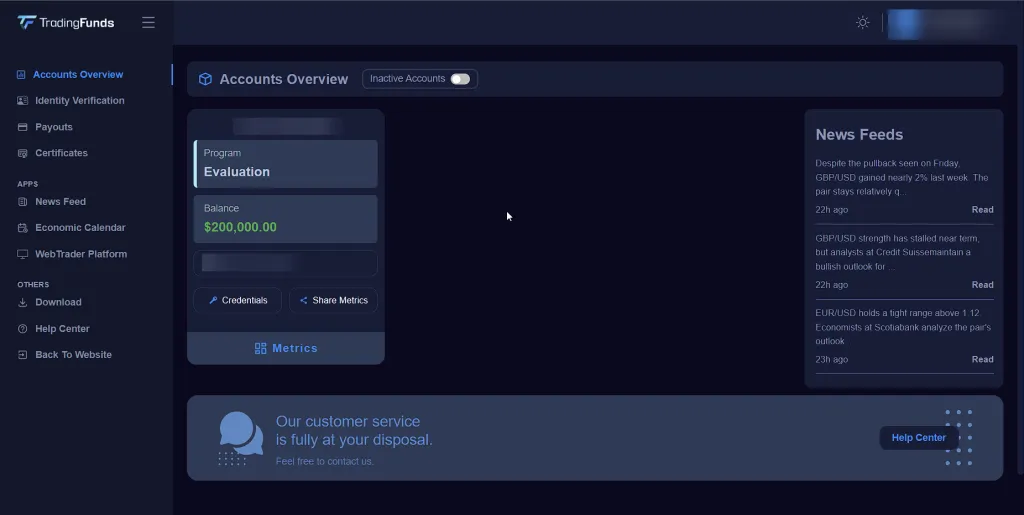1024x515 pixels.
Task: Click the Download arrow icon
Action: point(23,302)
